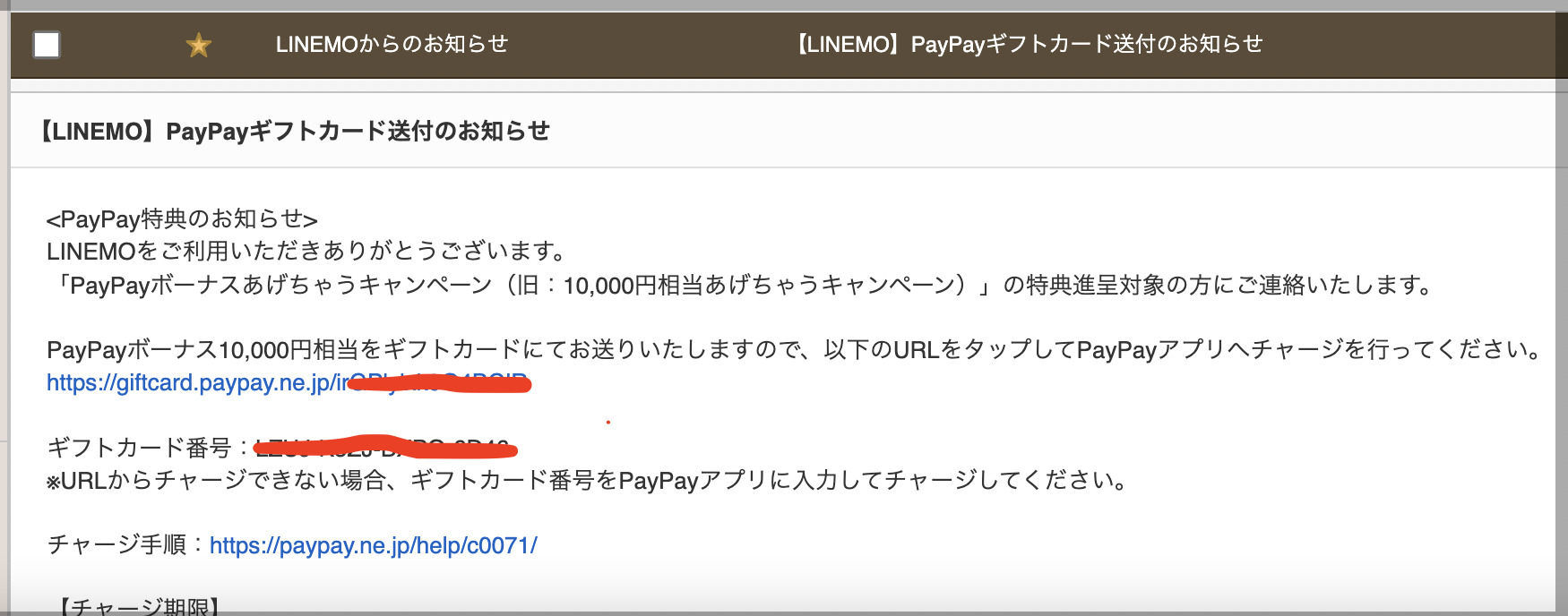
Task: Tick the checkbox on the LINEMO email row
Action: (x=47, y=45)
